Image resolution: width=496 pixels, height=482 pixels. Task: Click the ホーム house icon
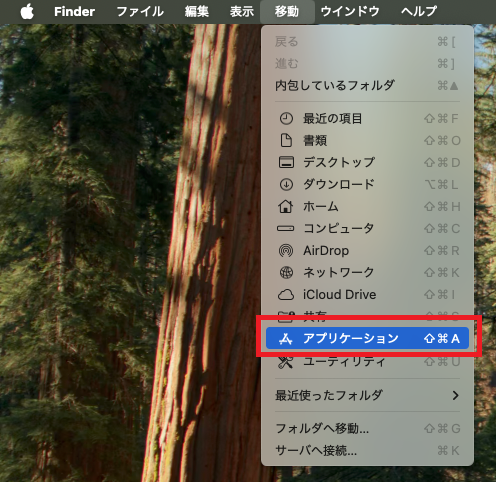(x=286, y=206)
